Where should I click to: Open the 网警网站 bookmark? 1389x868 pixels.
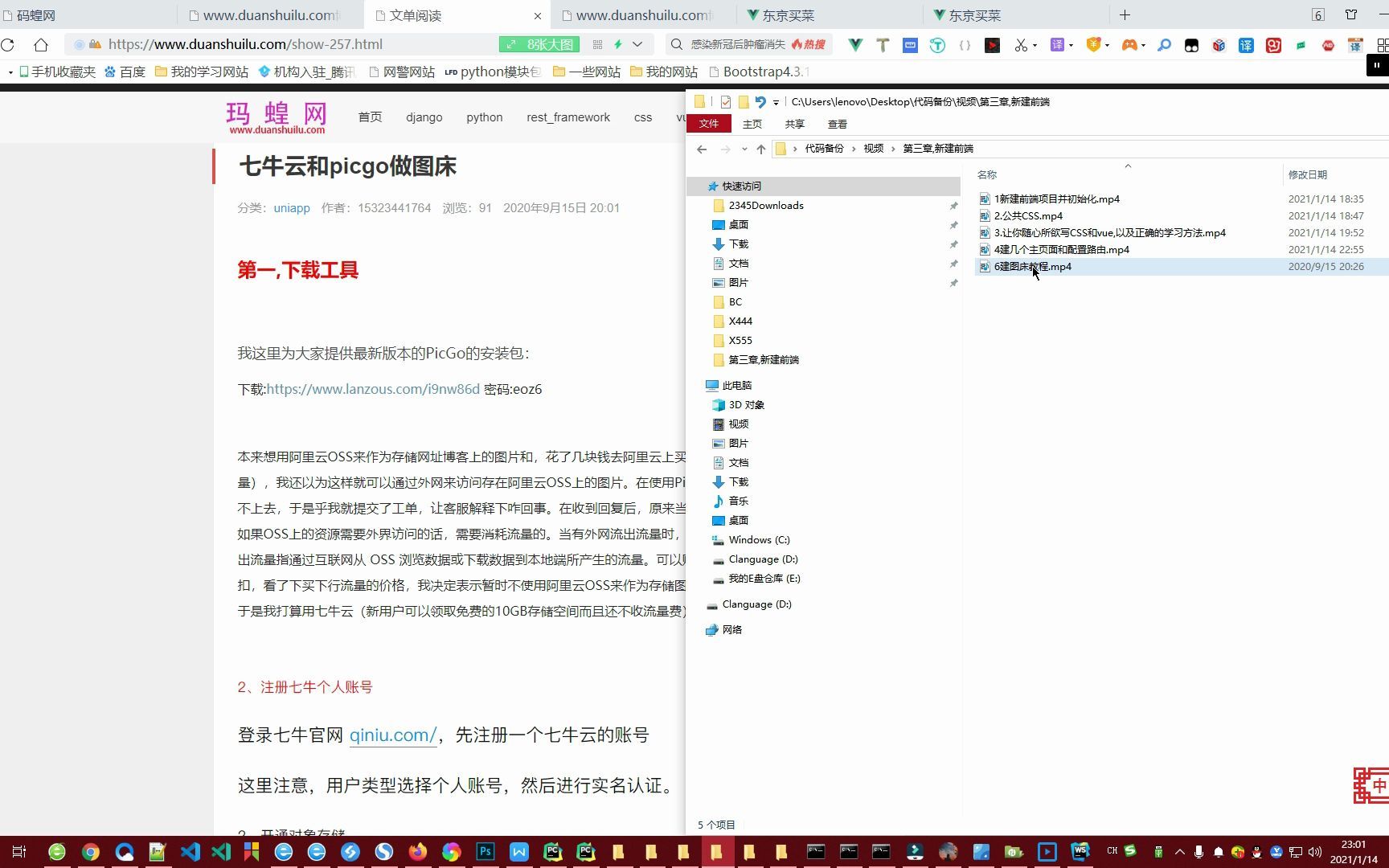[x=402, y=72]
